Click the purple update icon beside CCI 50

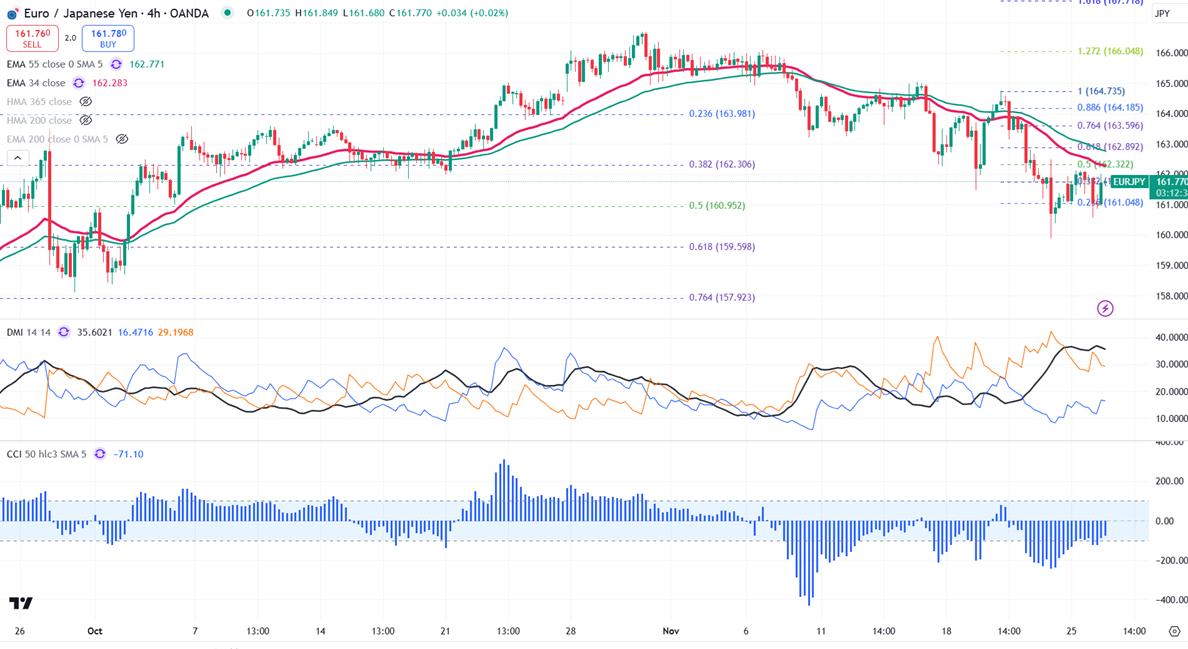click(x=100, y=454)
